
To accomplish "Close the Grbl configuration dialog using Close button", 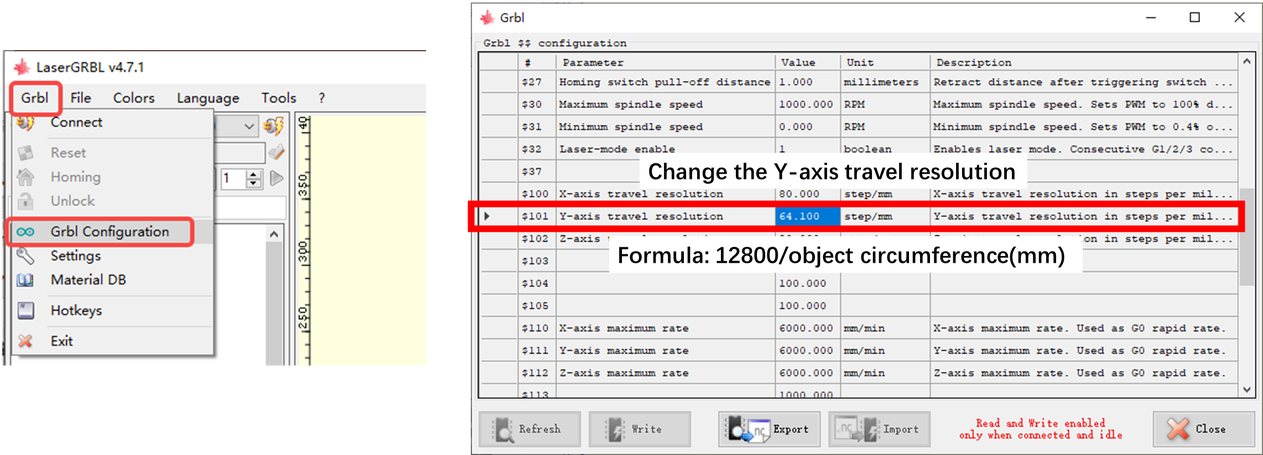I will pyautogui.click(x=1202, y=429).
